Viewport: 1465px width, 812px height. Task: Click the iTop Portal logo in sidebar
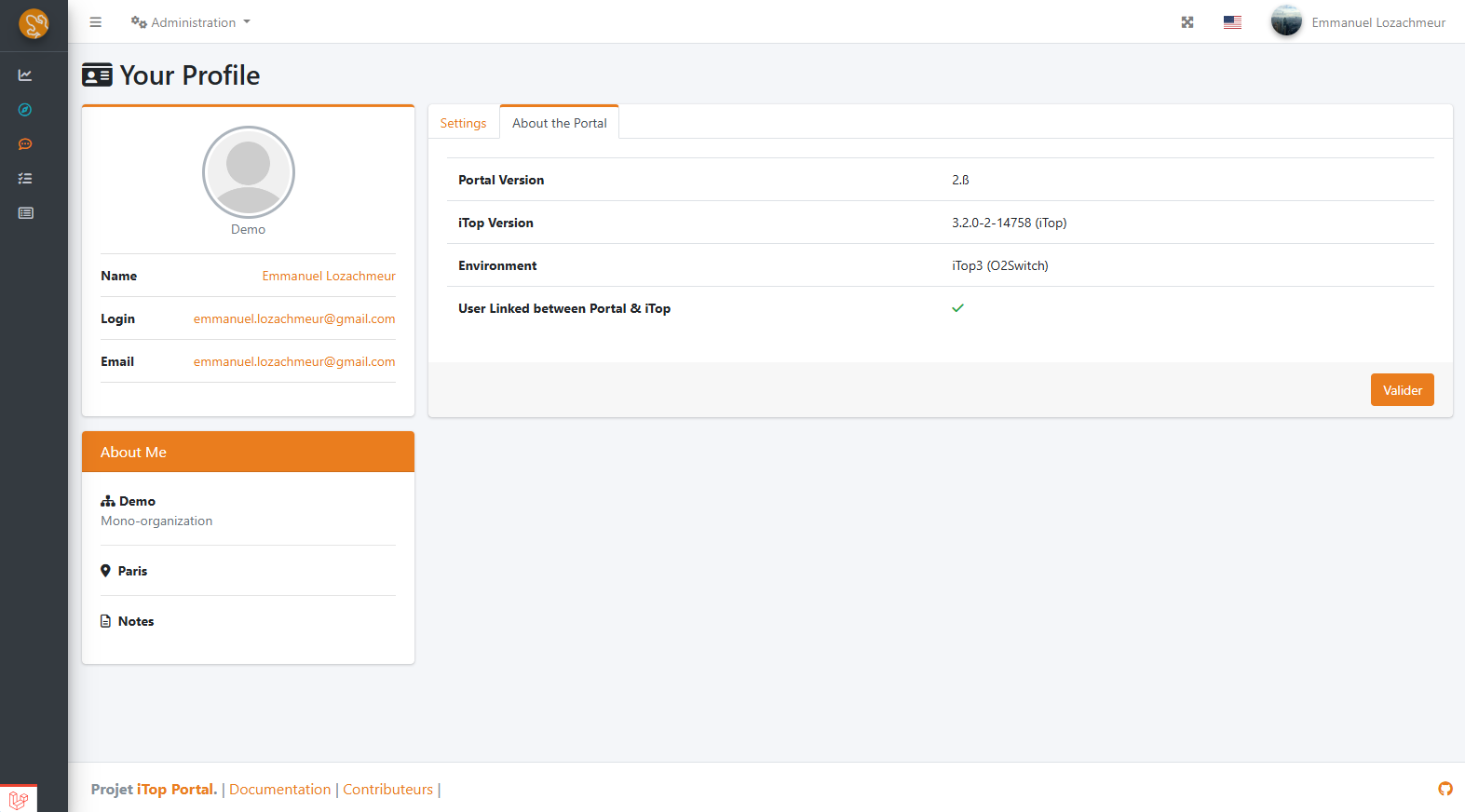pyautogui.click(x=34, y=23)
